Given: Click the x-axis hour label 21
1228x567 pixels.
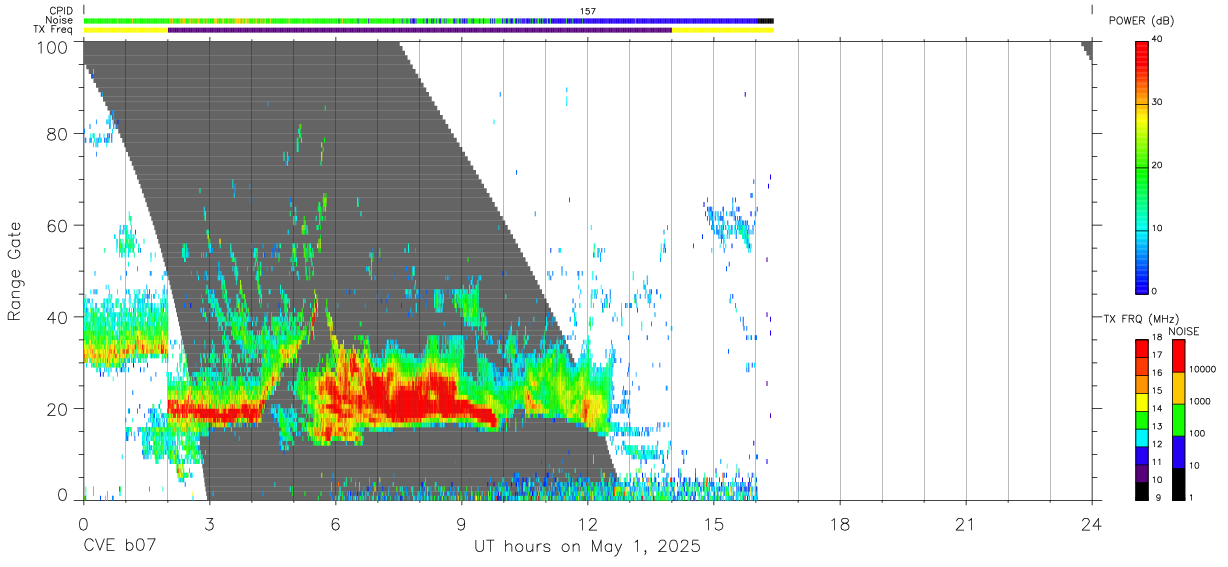Looking at the screenshot, I should coord(965,524).
